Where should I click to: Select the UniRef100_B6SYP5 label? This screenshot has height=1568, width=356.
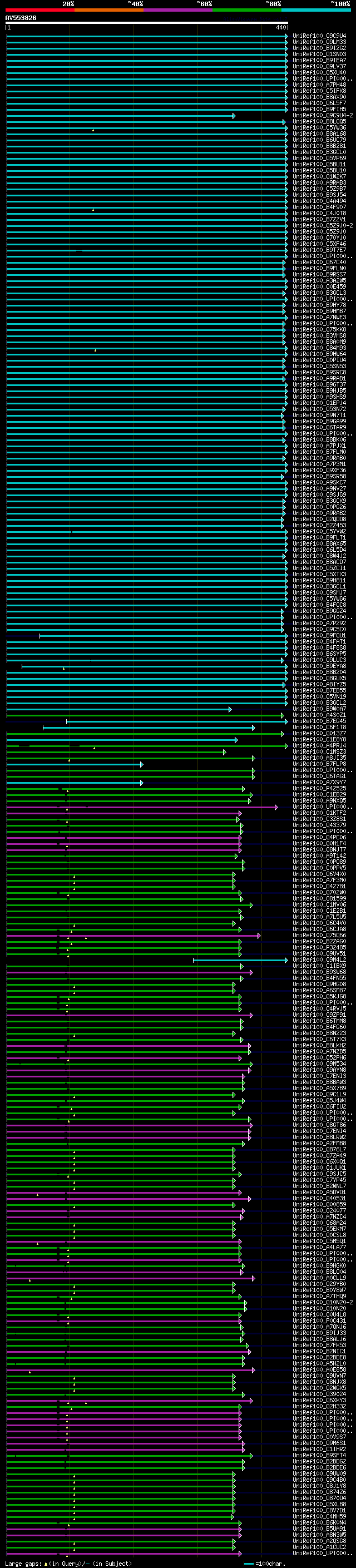click(319, 654)
